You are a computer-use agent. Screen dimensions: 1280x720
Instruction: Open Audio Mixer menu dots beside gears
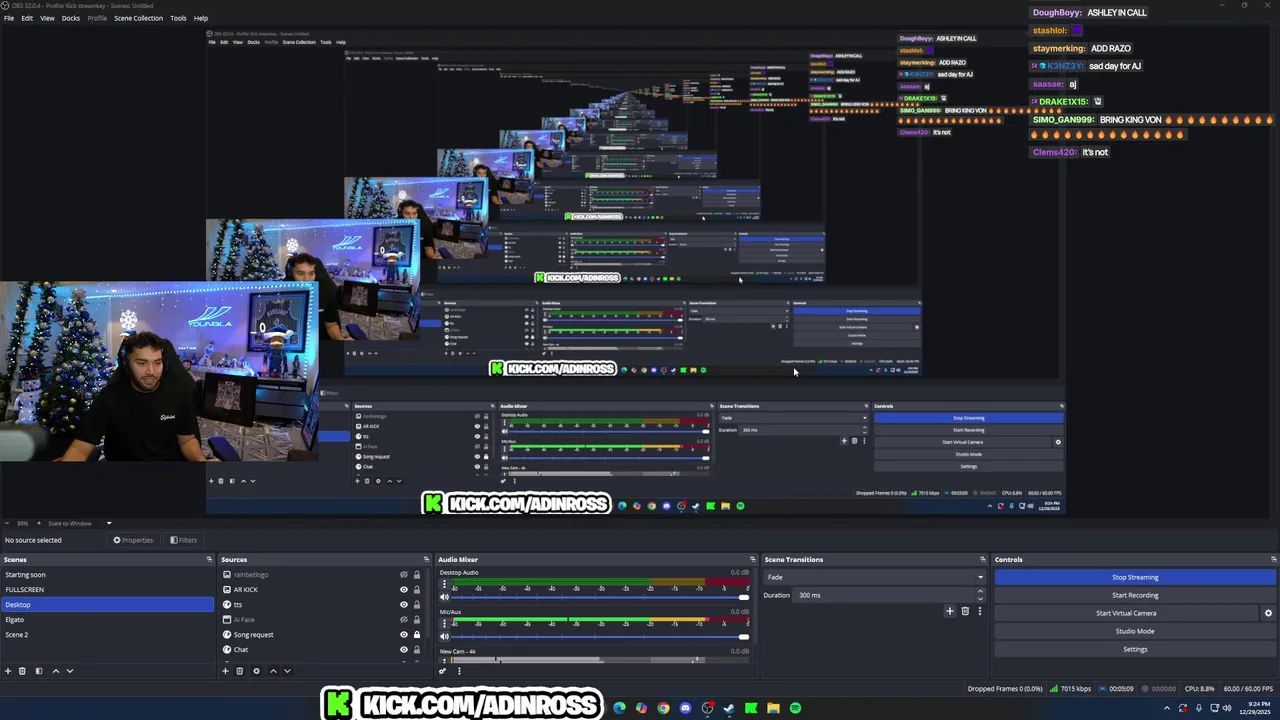(x=459, y=671)
